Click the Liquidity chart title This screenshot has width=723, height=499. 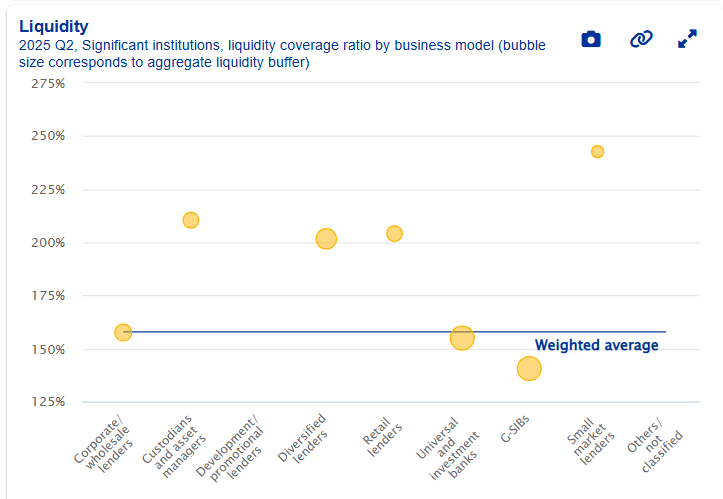[x=54, y=26]
